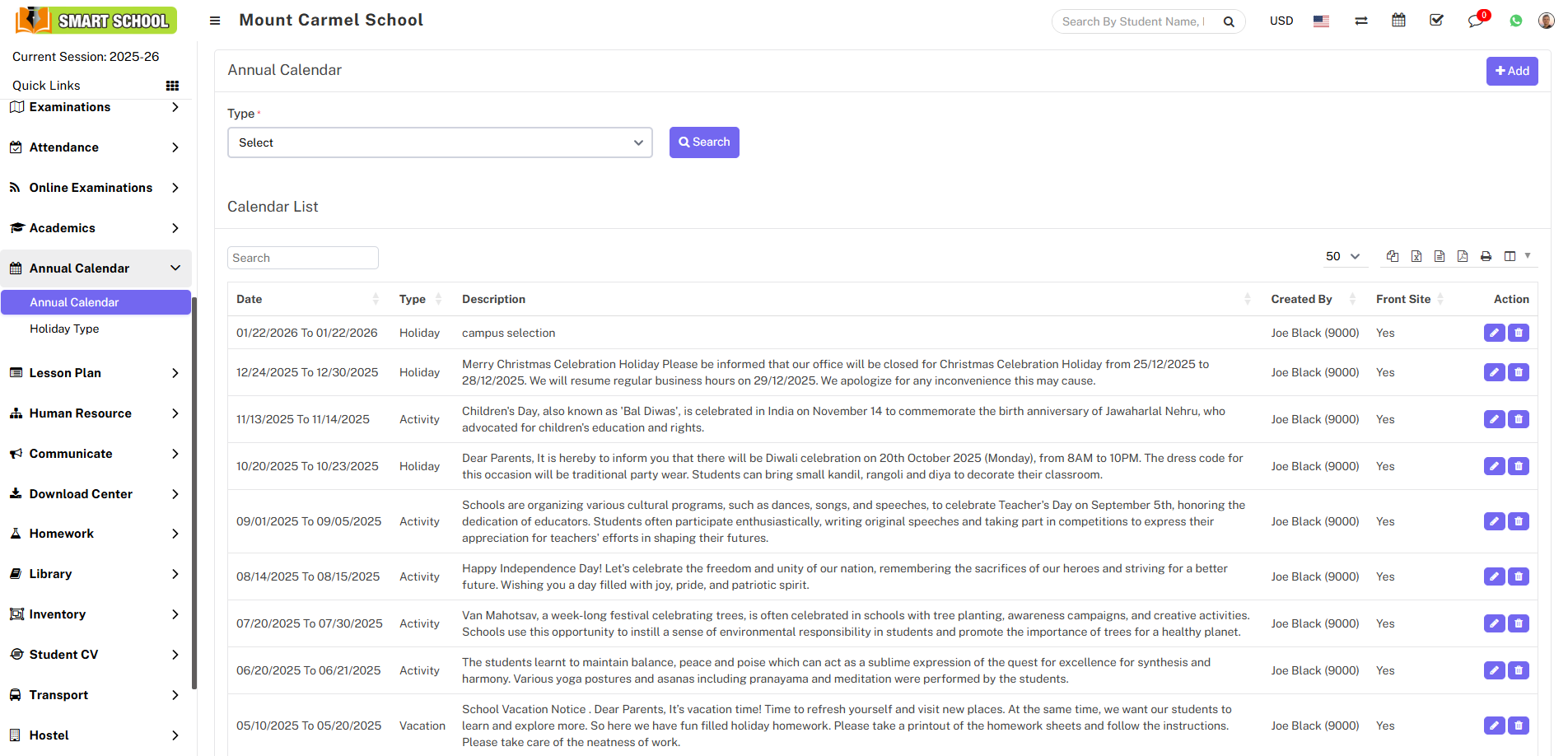Open the WhatsApp icon in header

(1515, 21)
